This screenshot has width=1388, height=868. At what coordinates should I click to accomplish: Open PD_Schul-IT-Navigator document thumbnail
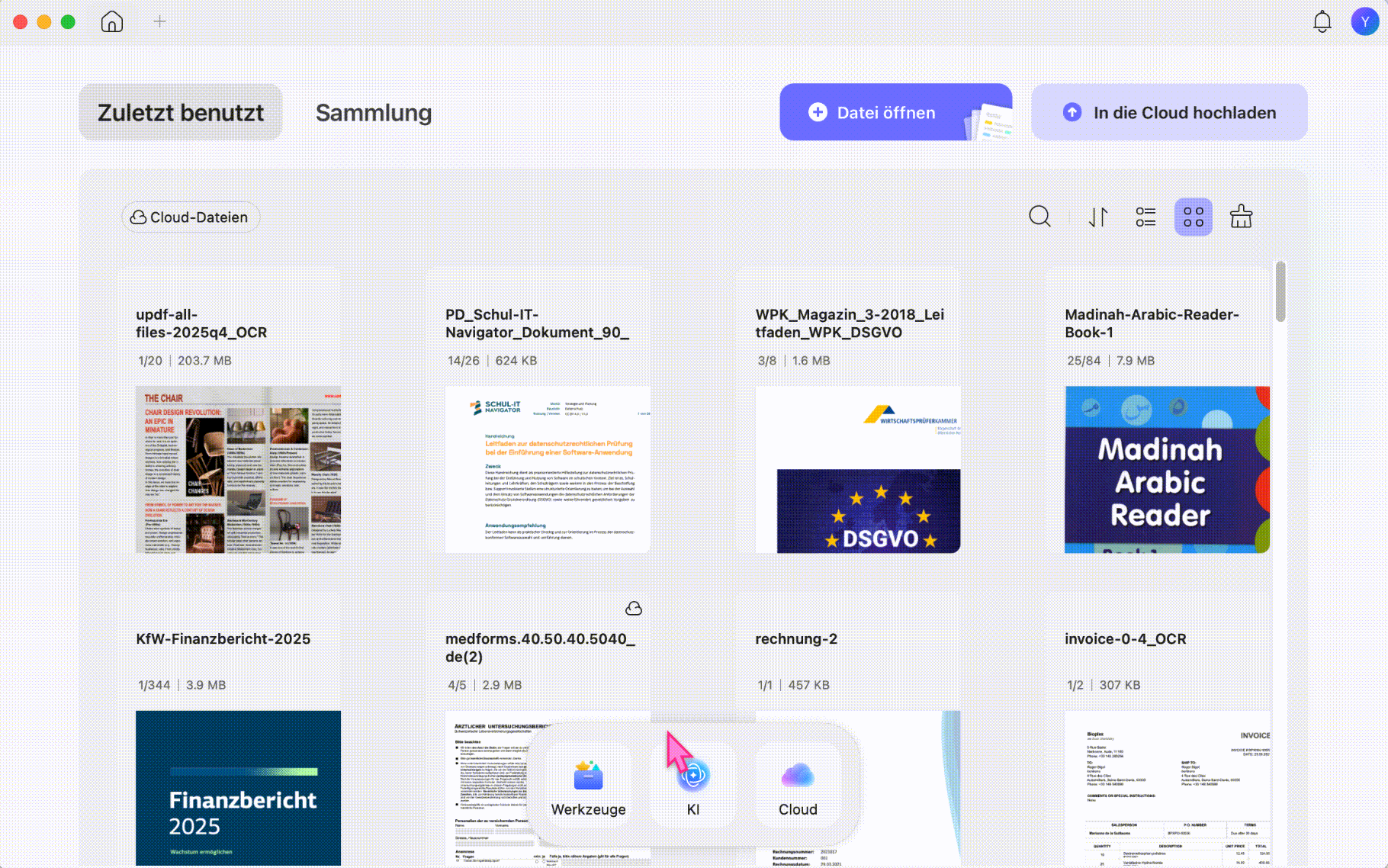click(x=548, y=469)
